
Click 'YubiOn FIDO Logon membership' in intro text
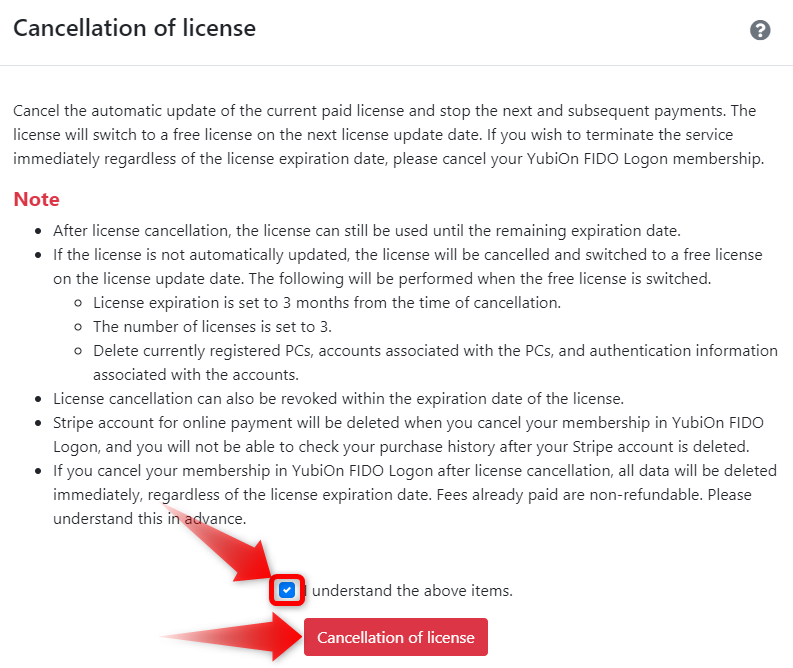coord(645,159)
